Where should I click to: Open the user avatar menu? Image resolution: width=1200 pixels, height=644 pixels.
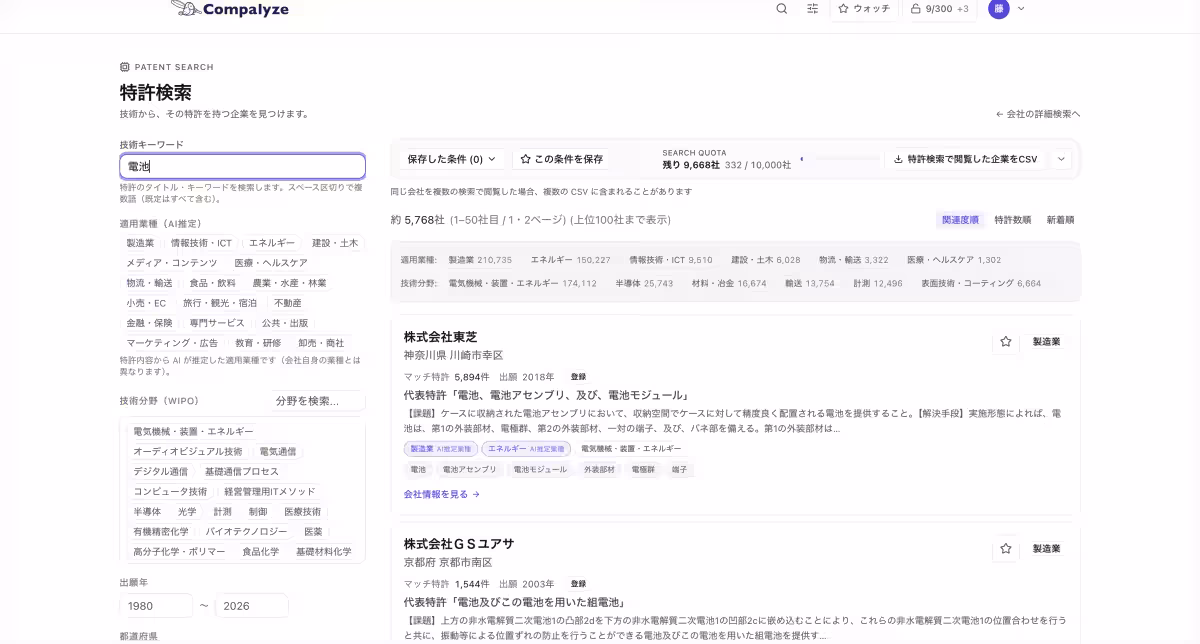[x=998, y=8]
